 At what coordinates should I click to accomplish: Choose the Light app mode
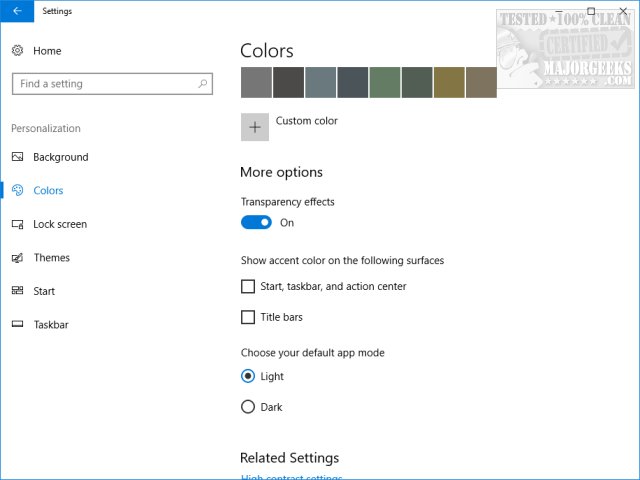[x=248, y=377]
